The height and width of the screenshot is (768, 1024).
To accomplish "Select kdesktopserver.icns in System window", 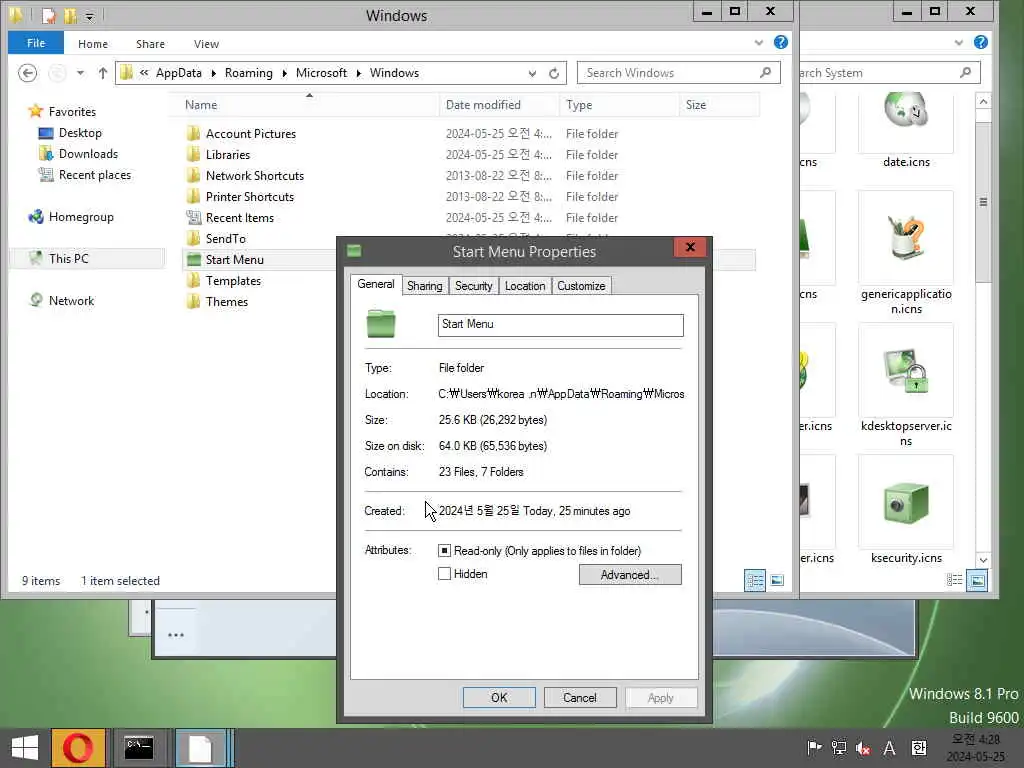I will pyautogui.click(x=906, y=385).
